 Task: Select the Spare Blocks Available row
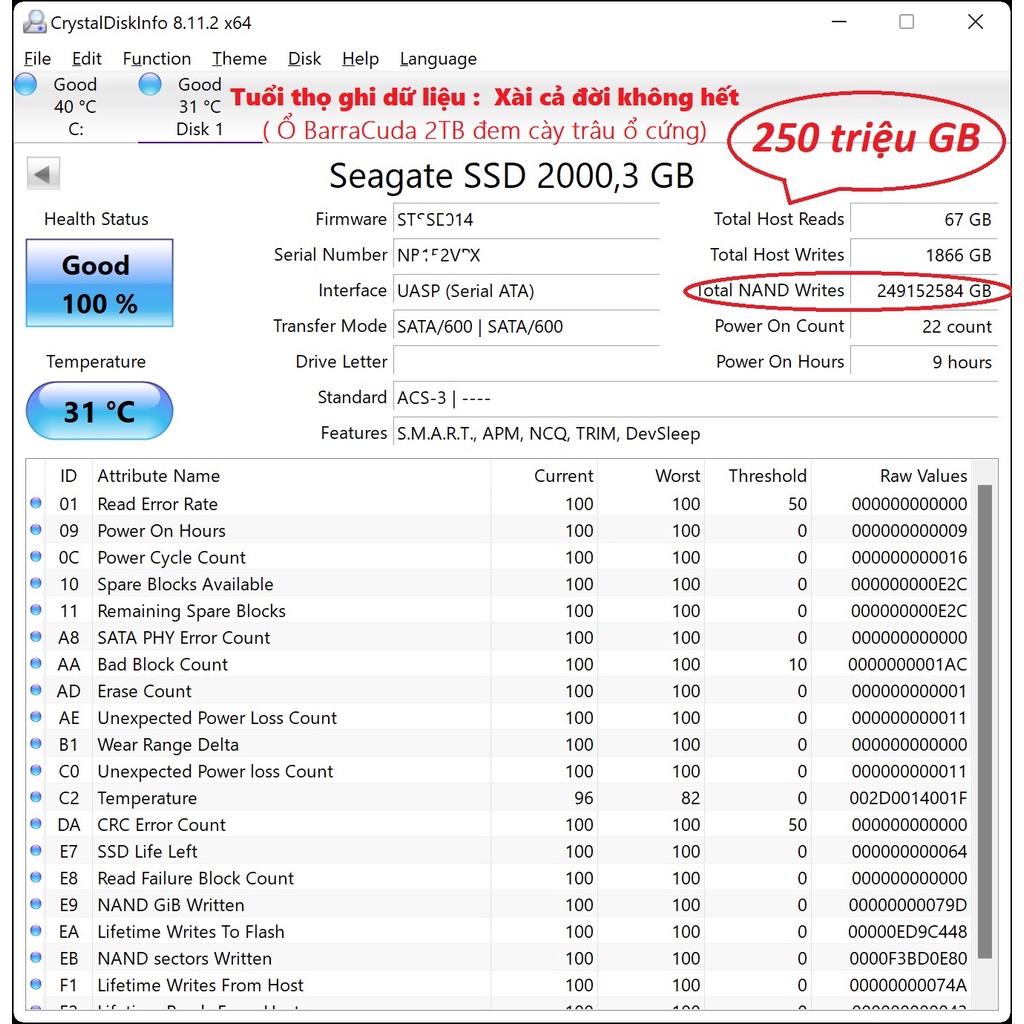pyautogui.click(x=500, y=584)
